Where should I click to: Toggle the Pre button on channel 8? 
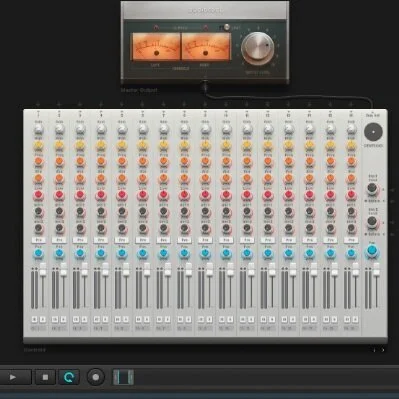click(x=184, y=240)
